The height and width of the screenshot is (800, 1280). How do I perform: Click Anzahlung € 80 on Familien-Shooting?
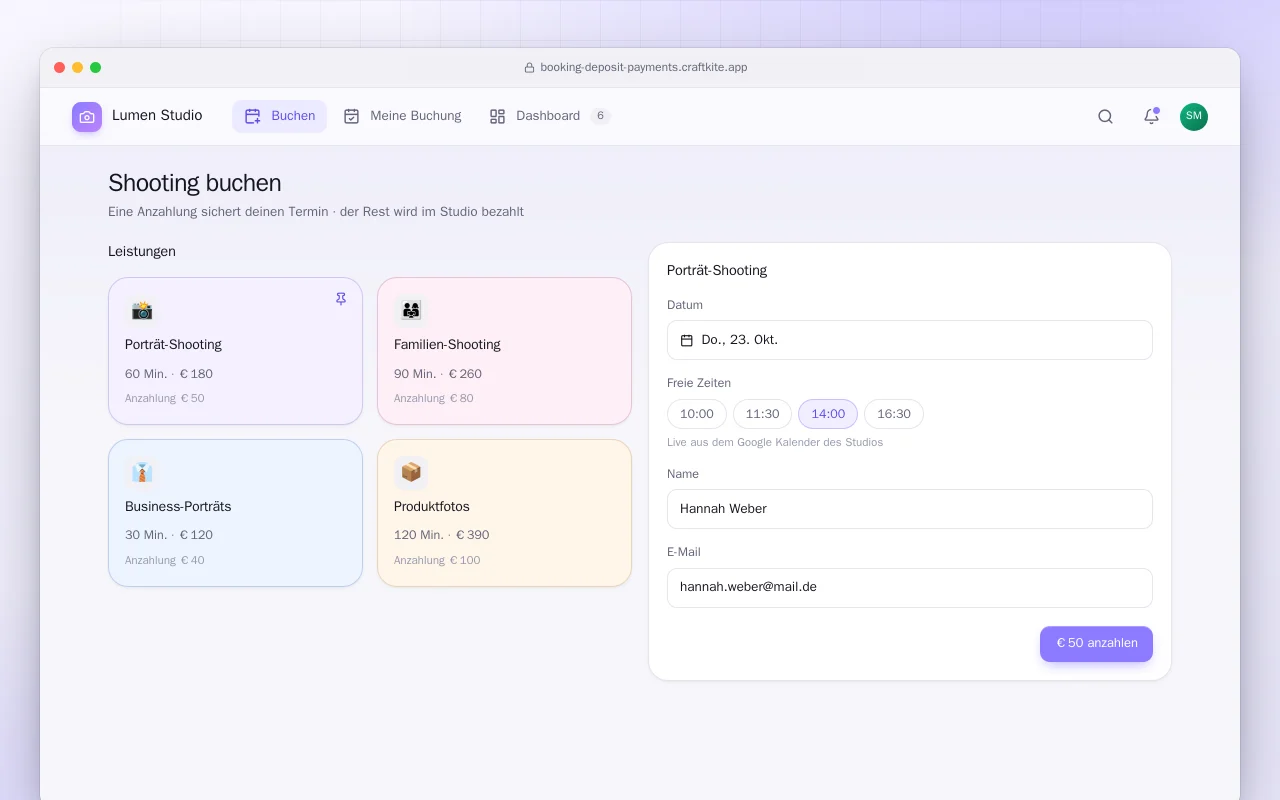coord(434,398)
